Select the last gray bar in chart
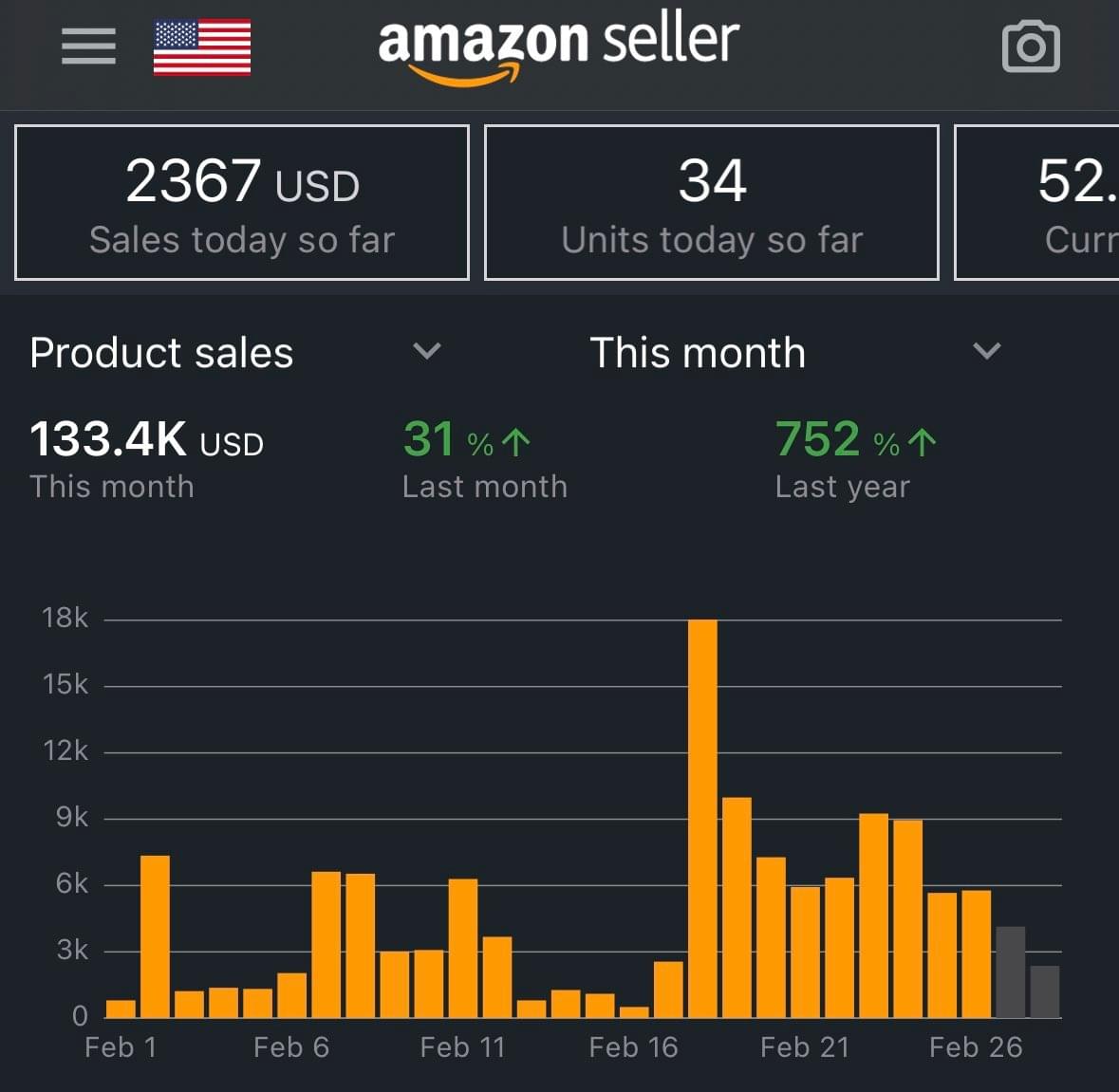 click(x=1045, y=992)
